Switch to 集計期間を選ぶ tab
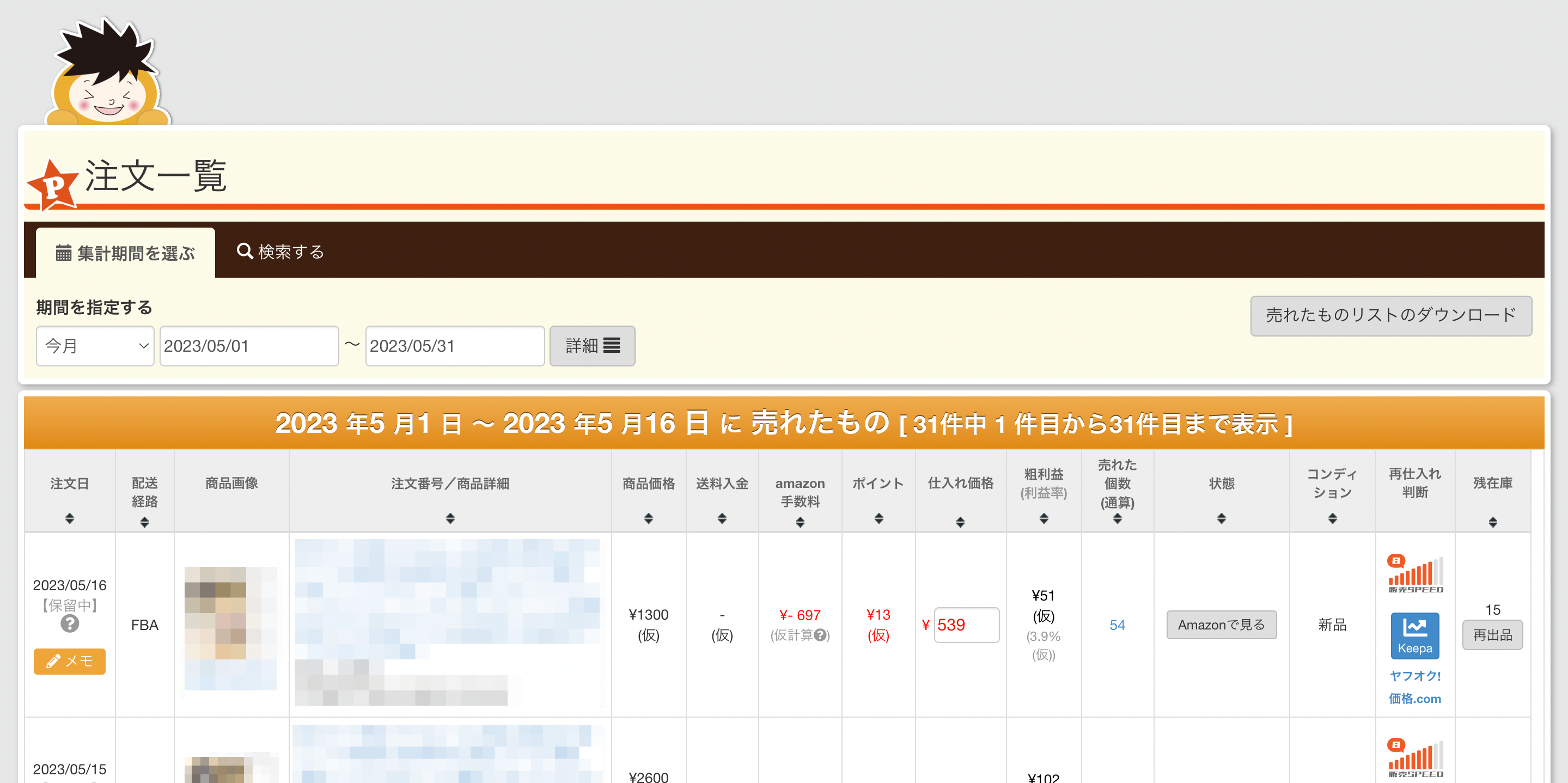This screenshot has width=1568, height=783. point(125,253)
